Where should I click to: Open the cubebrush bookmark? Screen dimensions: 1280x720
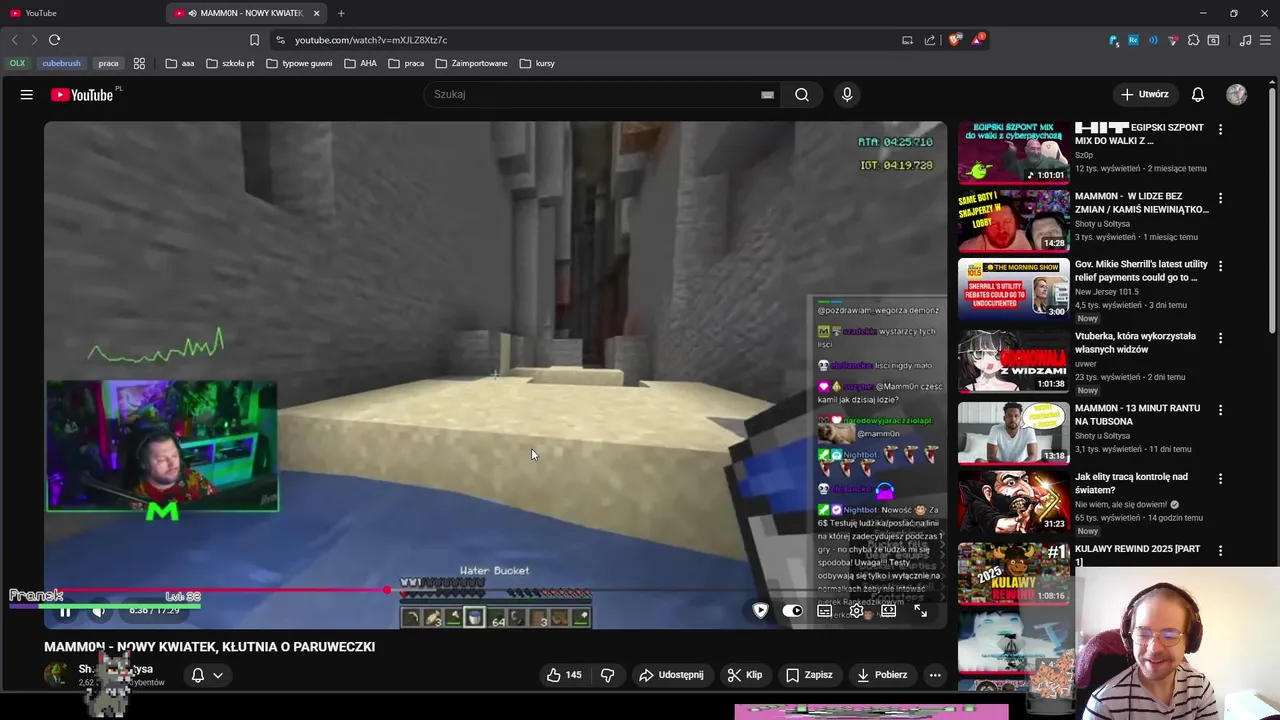[61, 63]
